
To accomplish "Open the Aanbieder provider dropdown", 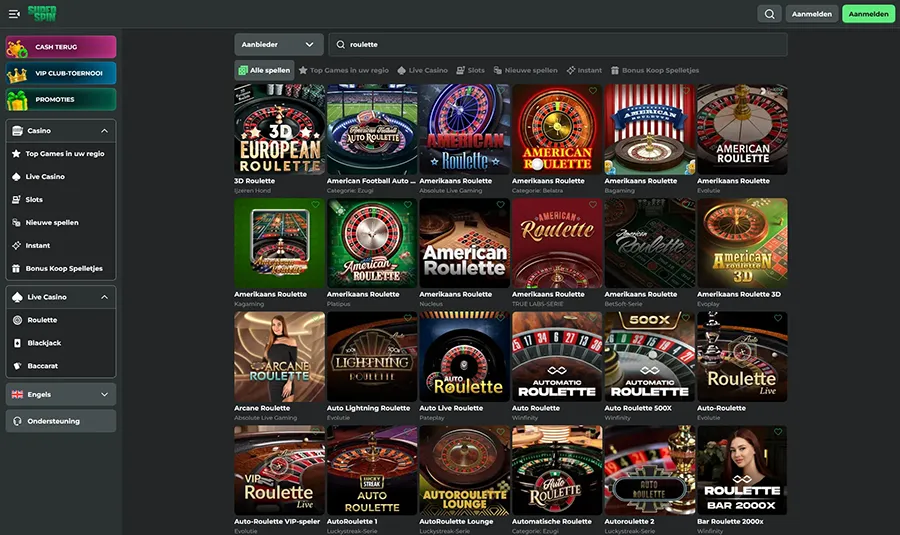I will (278, 44).
